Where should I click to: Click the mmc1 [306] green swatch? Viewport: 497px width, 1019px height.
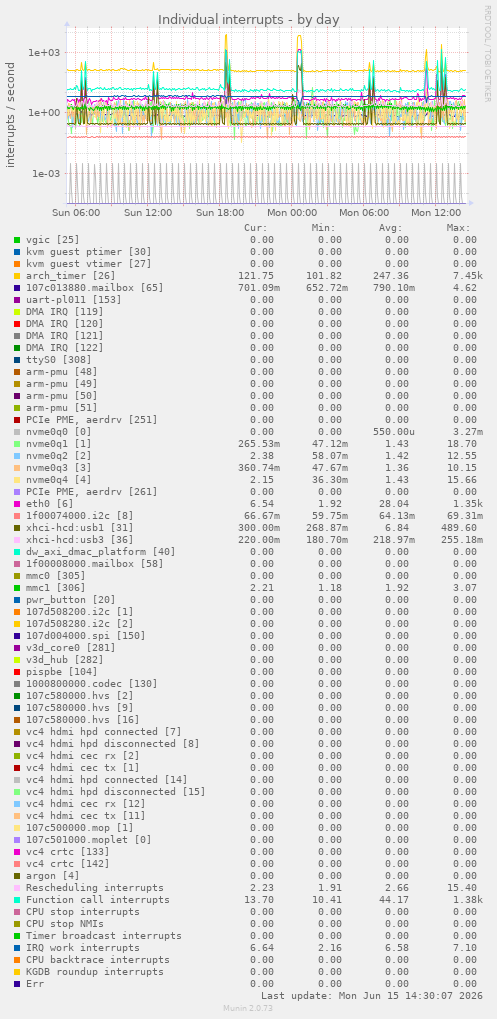pos(17,587)
